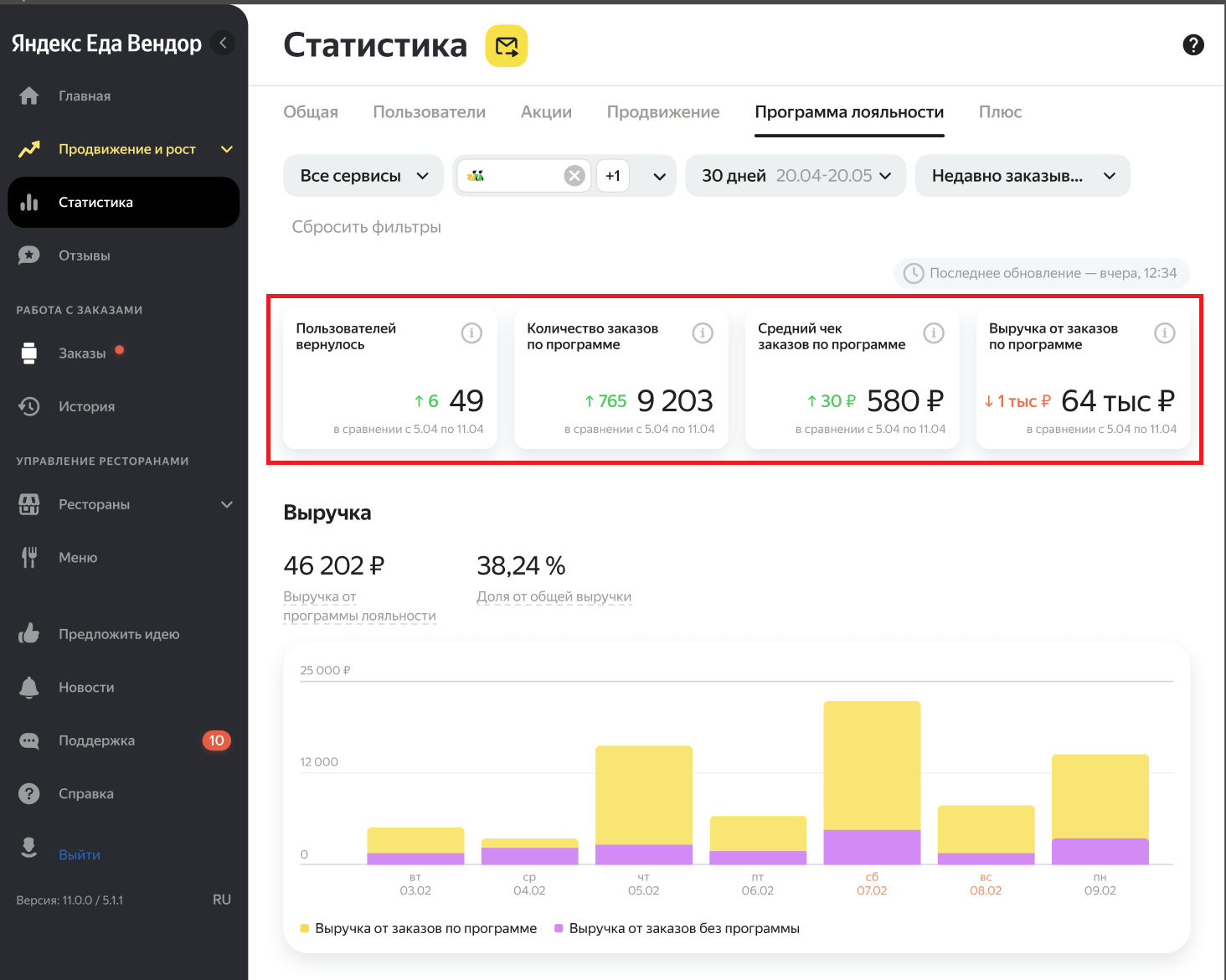The image size is (1226, 980).
Task: Click the Выйти logout link
Action: pos(80,854)
